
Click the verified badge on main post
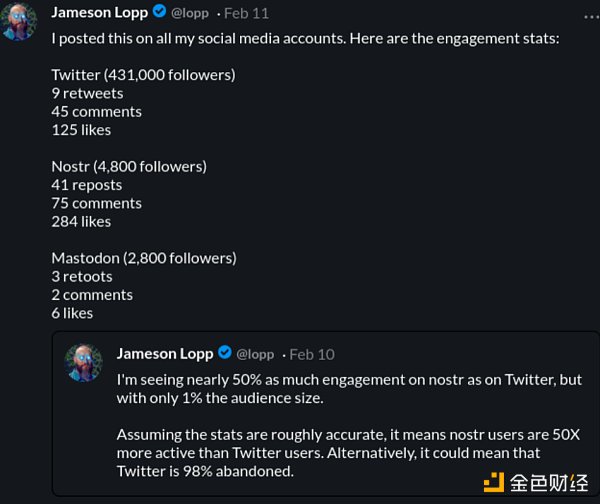(x=158, y=13)
